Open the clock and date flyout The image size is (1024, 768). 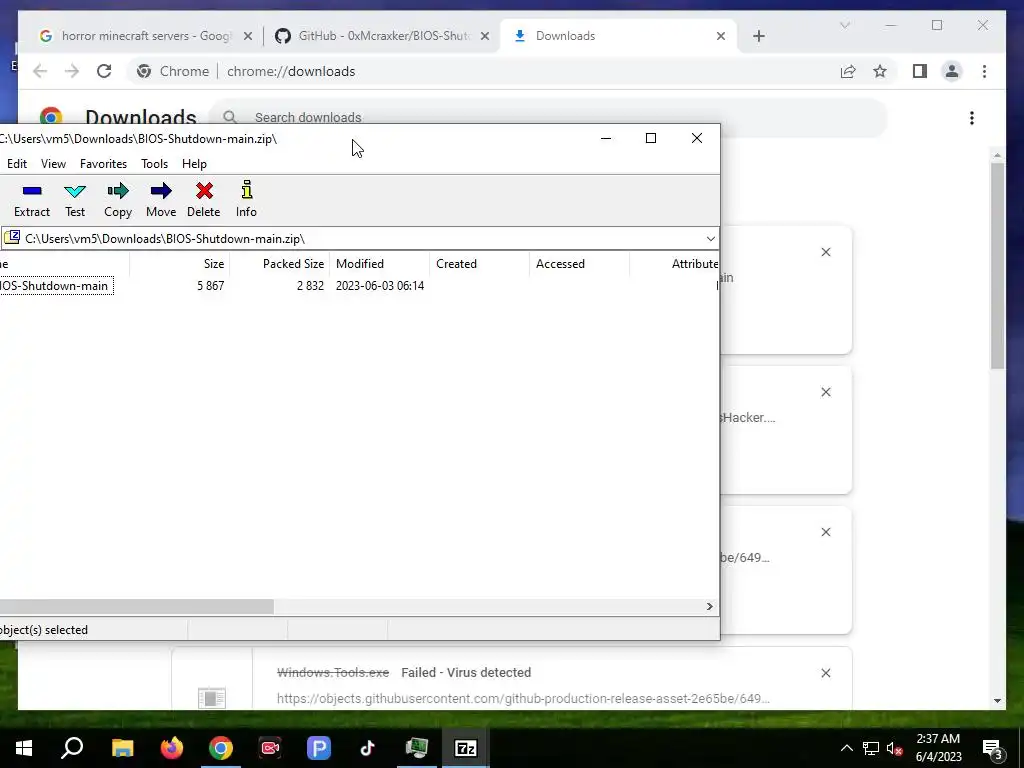938,748
